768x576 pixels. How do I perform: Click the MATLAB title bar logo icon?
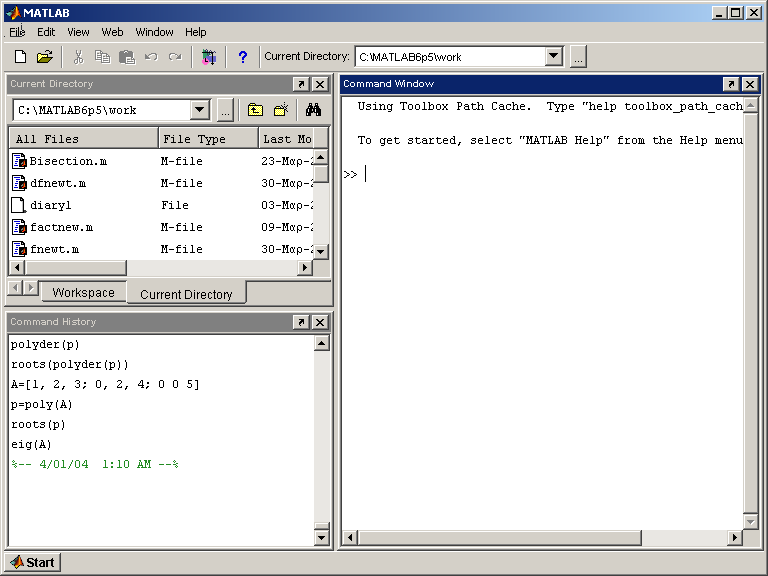(x=13, y=13)
